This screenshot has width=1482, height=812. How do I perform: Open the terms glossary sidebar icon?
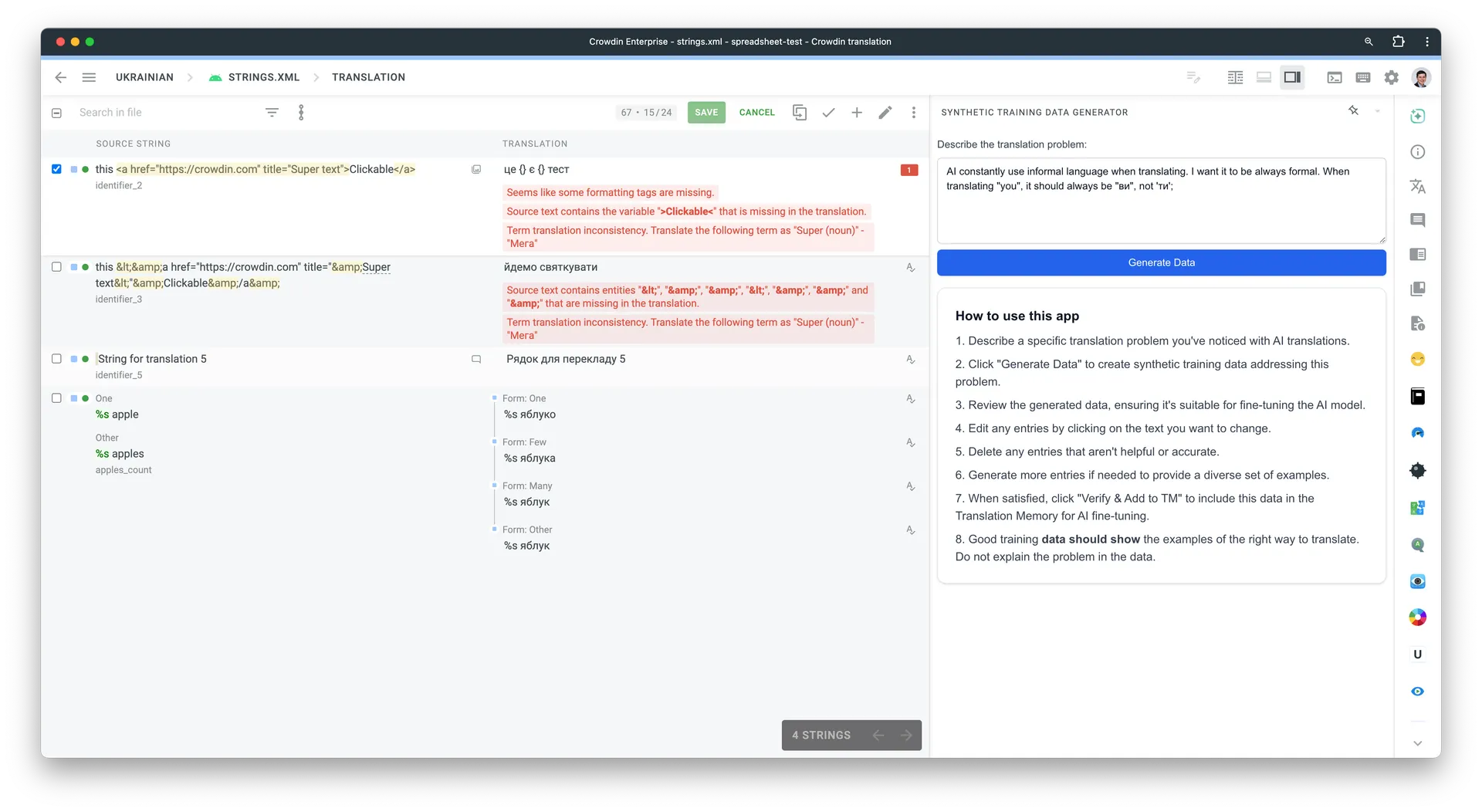tap(1417, 255)
